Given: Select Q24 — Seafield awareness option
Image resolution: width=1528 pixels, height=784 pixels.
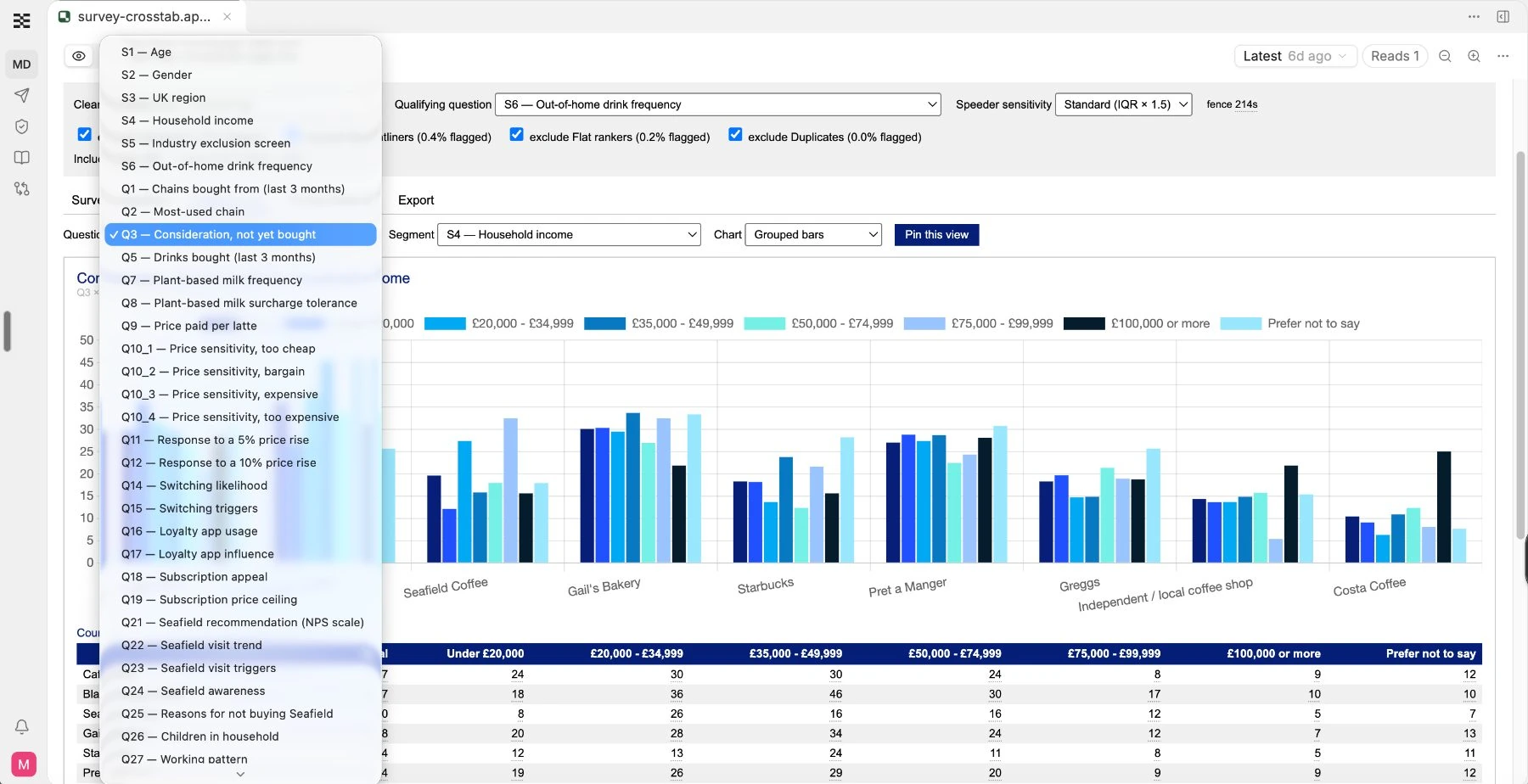Looking at the screenshot, I should [240, 692].
